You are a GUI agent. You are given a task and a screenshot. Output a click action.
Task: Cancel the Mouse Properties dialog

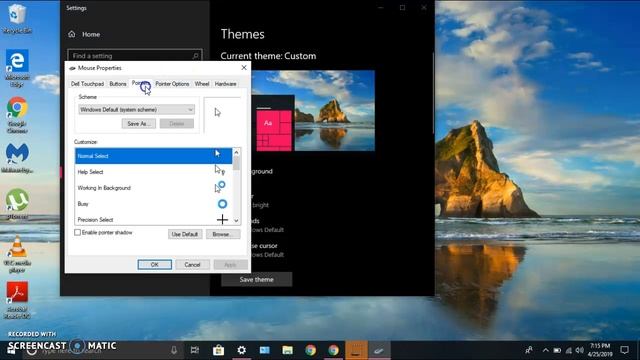click(x=192, y=264)
